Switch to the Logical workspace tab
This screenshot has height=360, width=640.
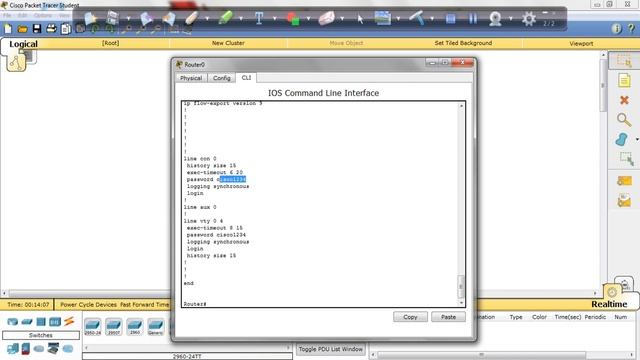tap(23, 44)
